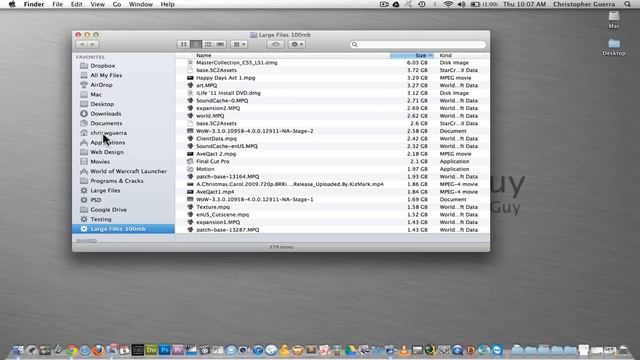Open the Desktop folder icon on desktop
Viewport: 640px width, 360px height.
point(614,47)
